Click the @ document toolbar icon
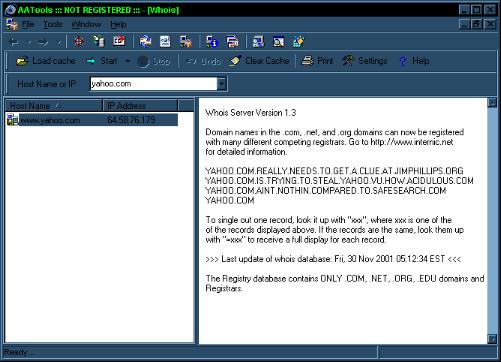The width and height of the screenshot is (501, 362). point(165,42)
